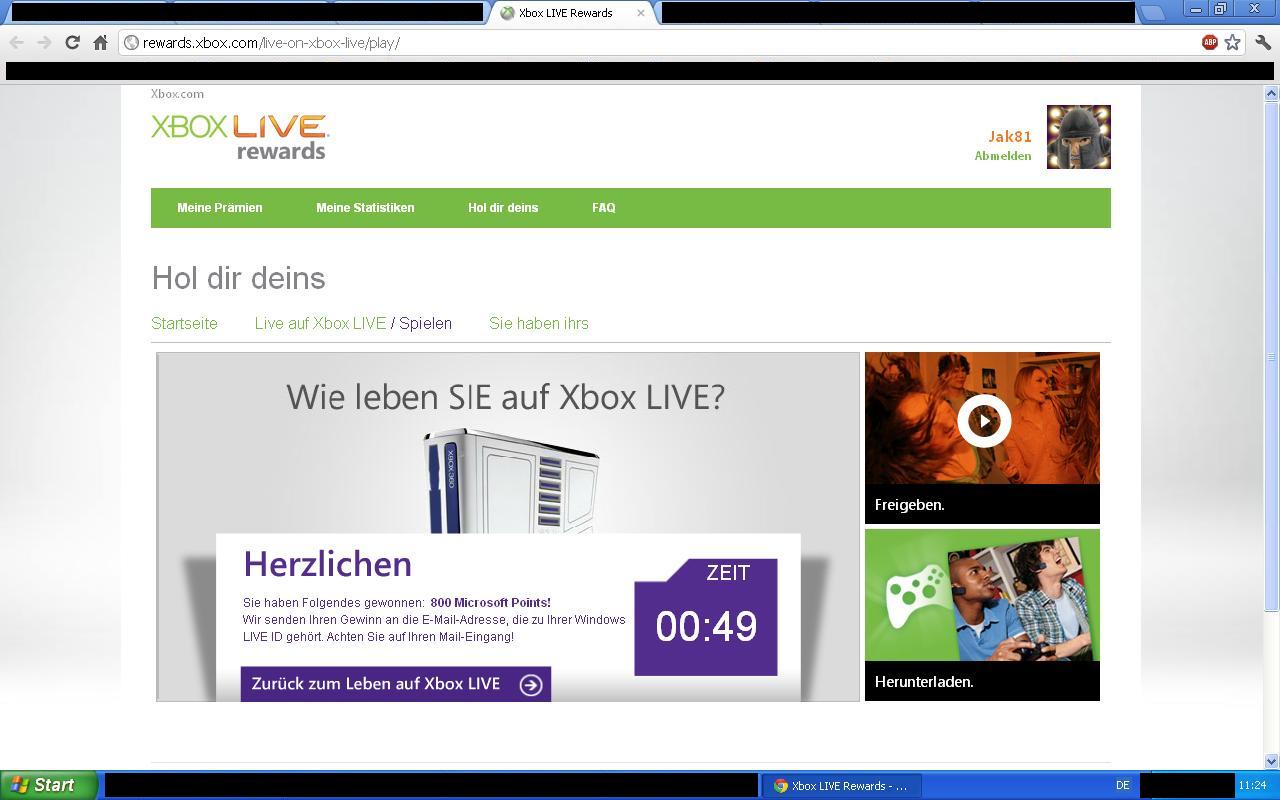
Task: Bookmark page with the star icon
Action: coord(1233,42)
